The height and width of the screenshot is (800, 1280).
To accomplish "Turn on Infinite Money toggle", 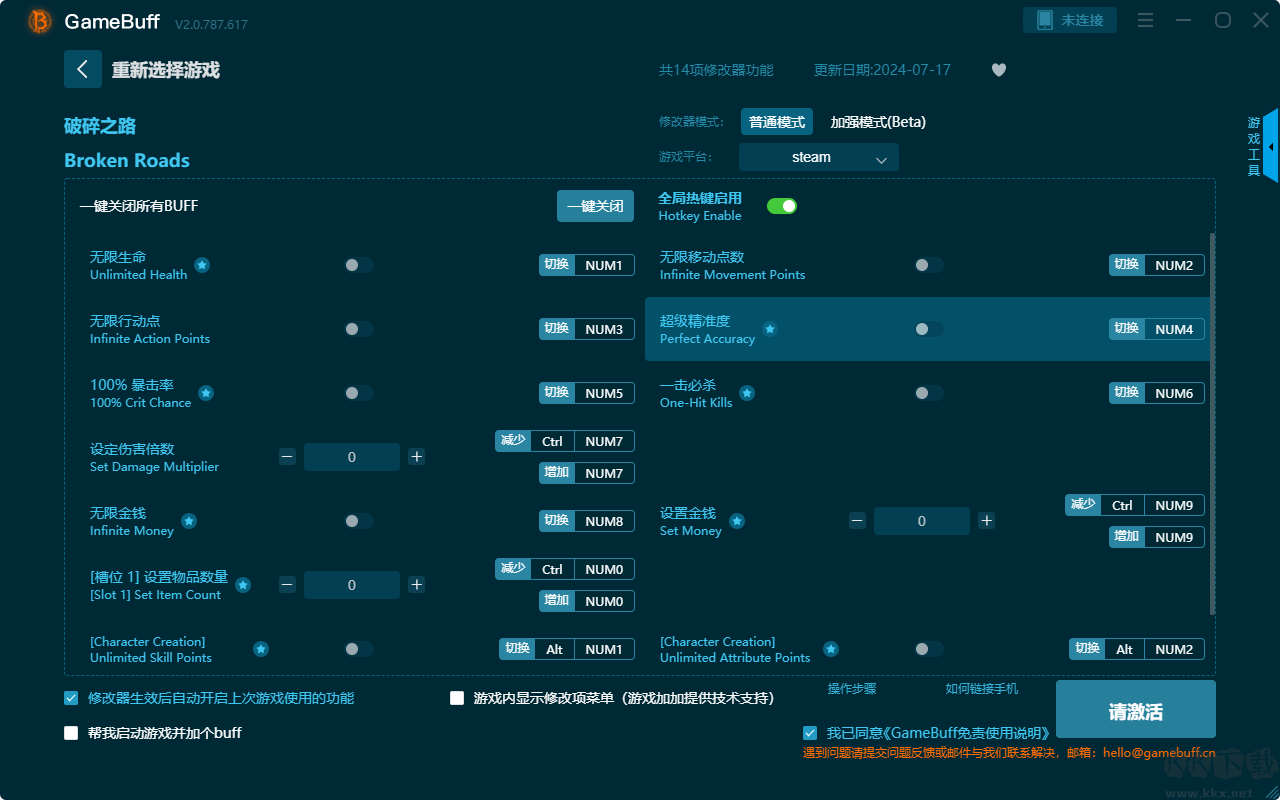I will point(359,521).
